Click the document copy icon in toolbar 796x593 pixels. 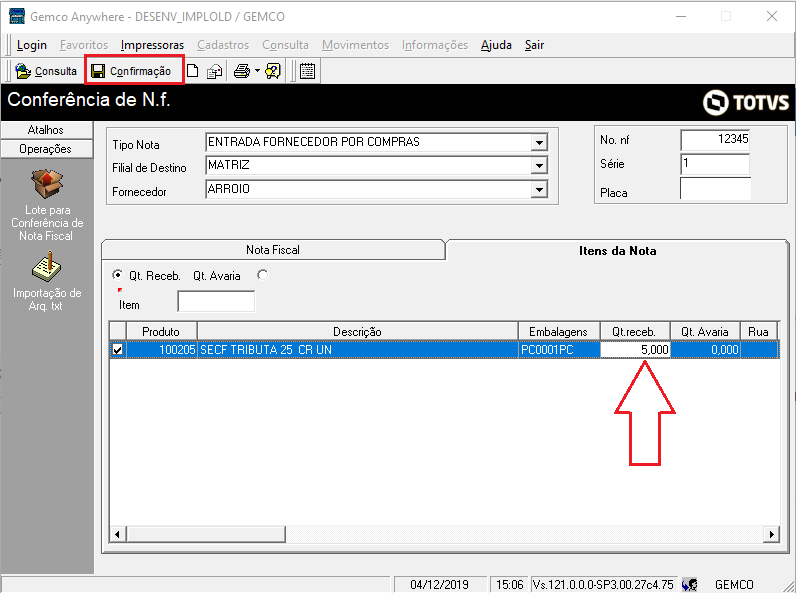pyautogui.click(x=214, y=71)
